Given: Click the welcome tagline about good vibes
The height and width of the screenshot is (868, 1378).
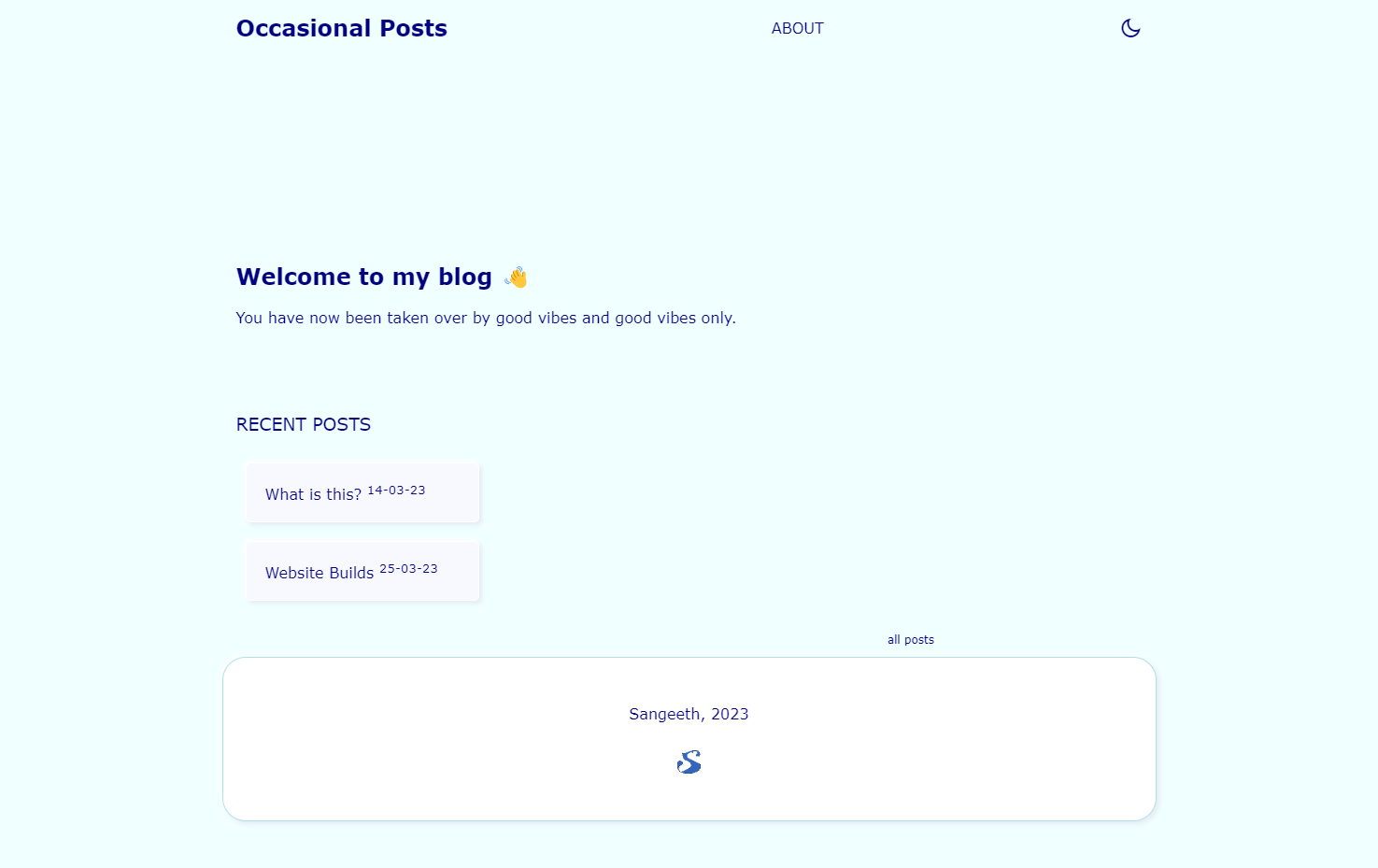Looking at the screenshot, I should point(485,318).
